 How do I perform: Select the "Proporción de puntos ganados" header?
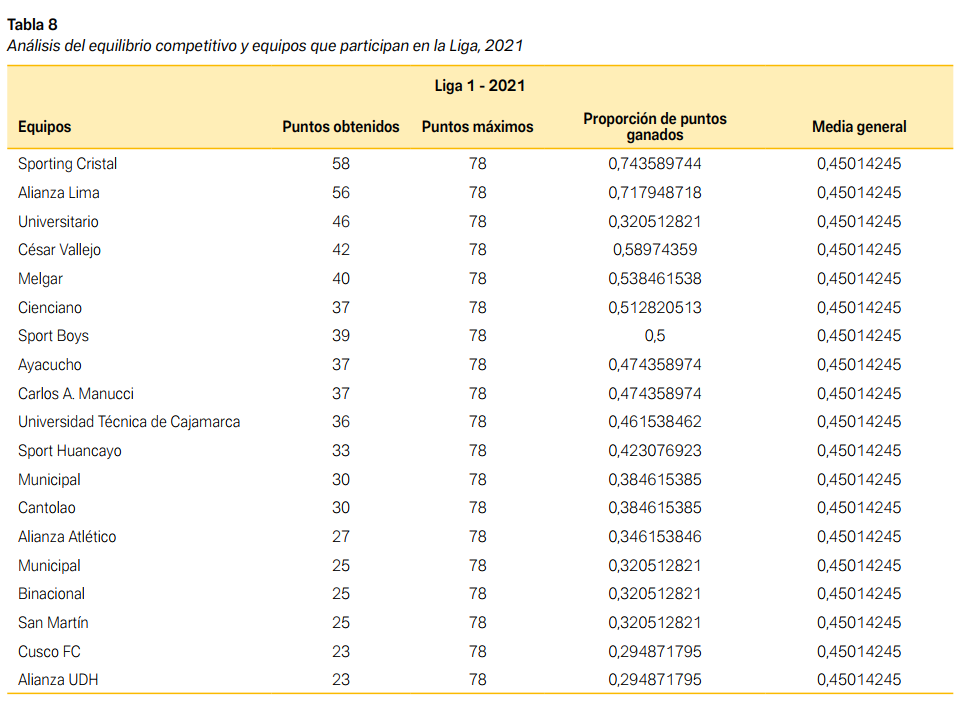[x=655, y=127]
